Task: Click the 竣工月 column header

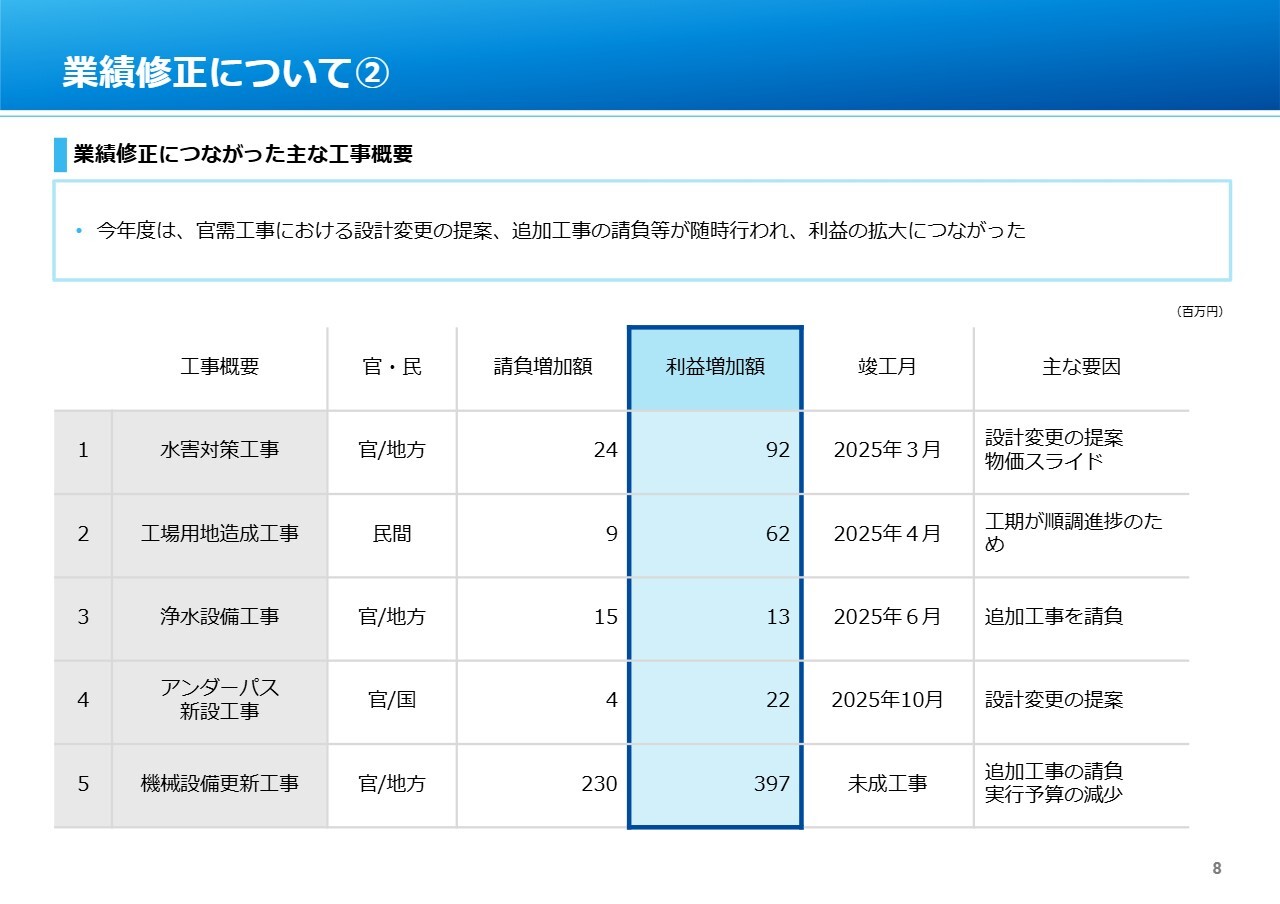Action: pos(887,367)
